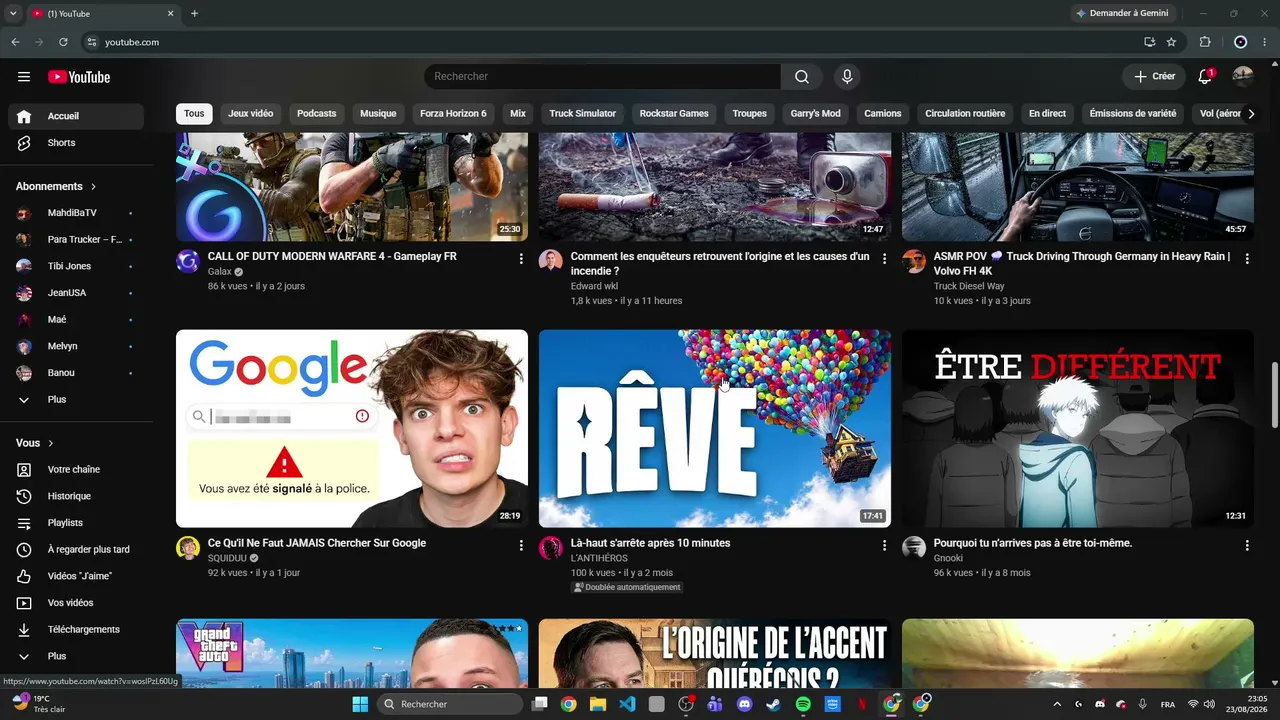The image size is (1280, 720).
Task: Open Téléchargements in the sidebar
Action: coord(76,629)
